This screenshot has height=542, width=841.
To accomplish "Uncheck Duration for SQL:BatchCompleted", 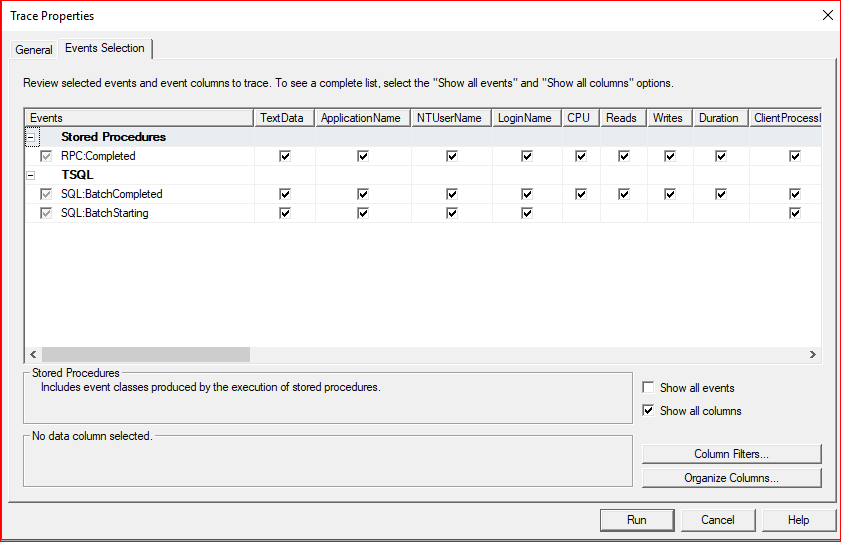I will [x=720, y=194].
